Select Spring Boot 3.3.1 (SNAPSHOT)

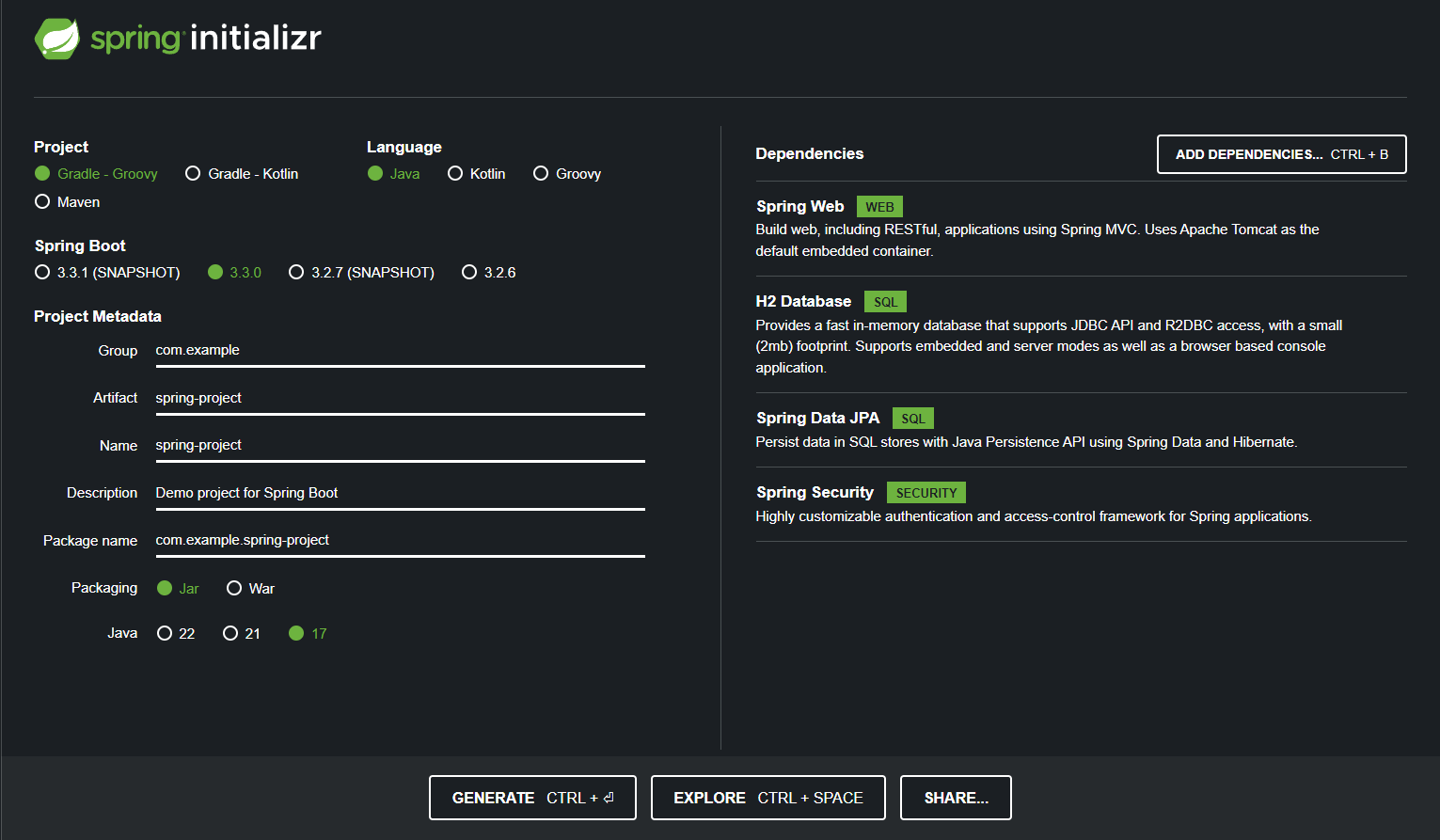(107, 273)
